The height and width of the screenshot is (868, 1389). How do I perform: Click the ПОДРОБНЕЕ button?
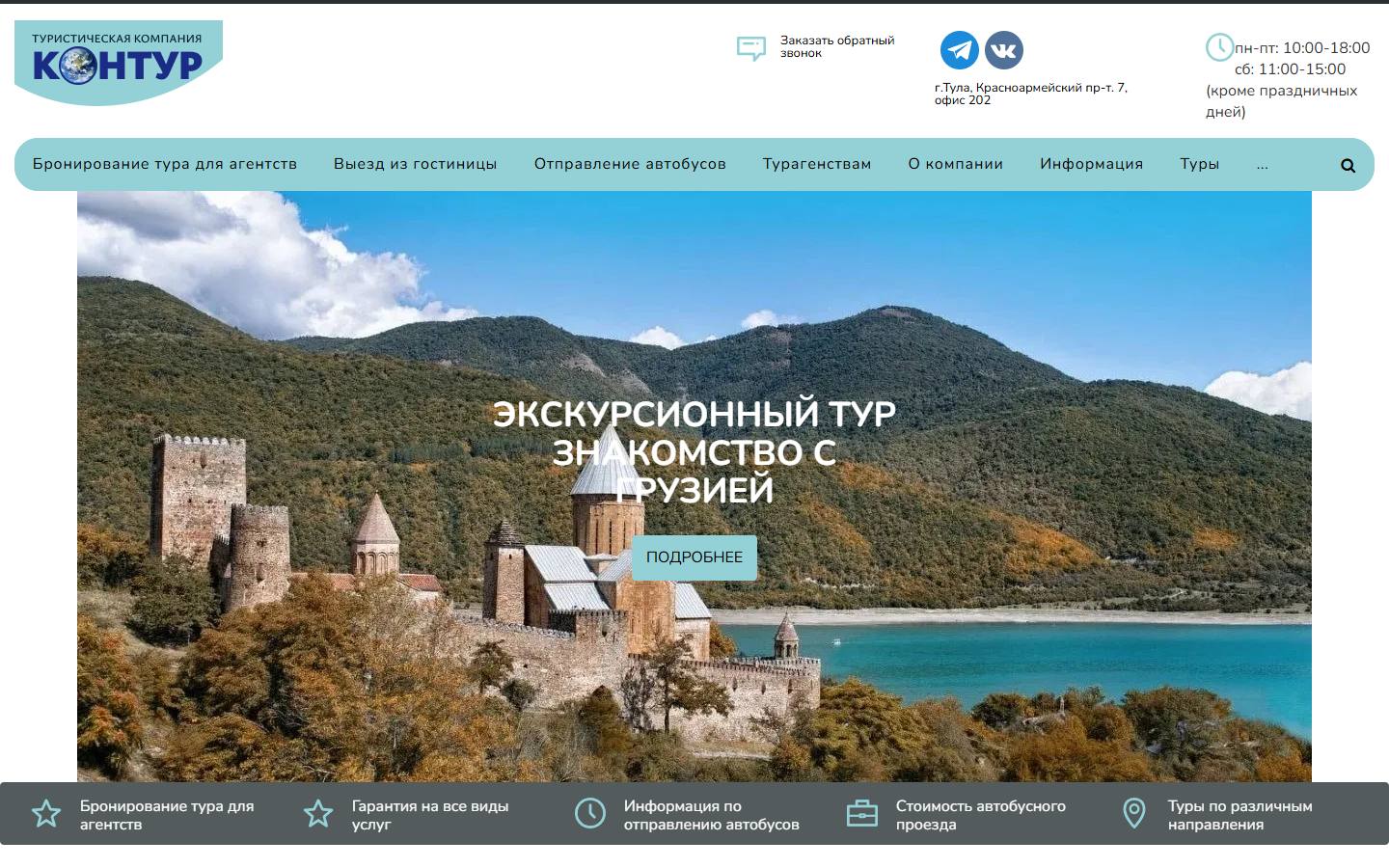click(x=694, y=557)
